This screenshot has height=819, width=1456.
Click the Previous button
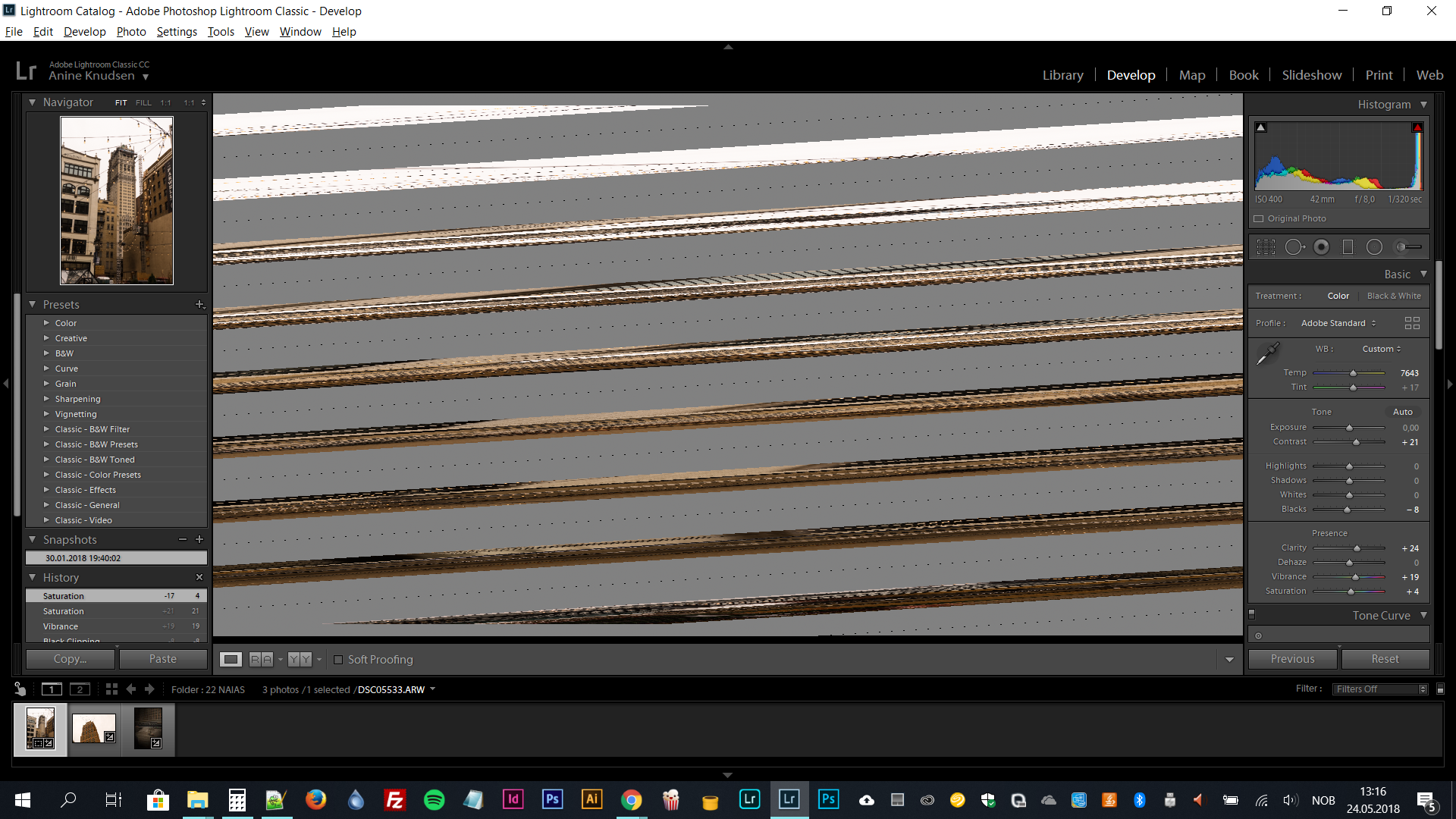tap(1293, 659)
